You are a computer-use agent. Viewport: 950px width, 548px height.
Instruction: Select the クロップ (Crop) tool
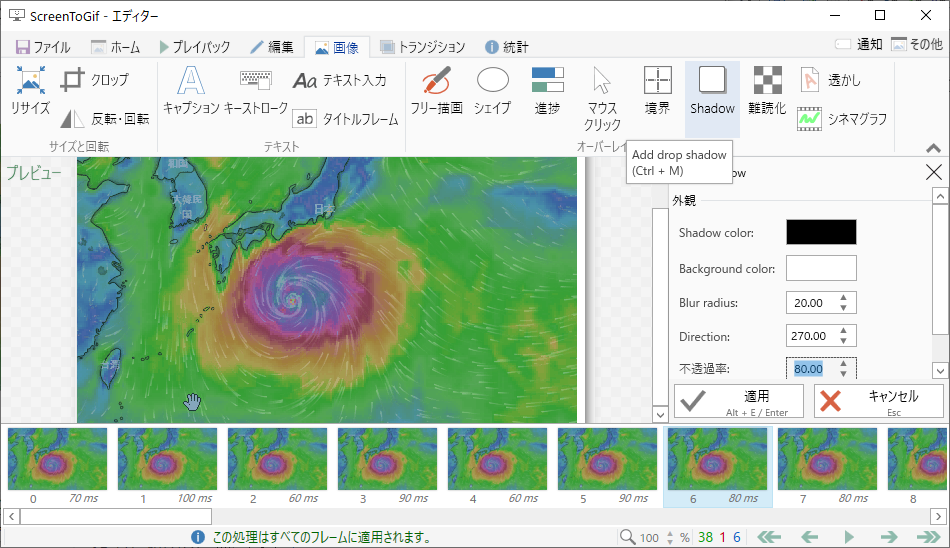tap(96, 80)
